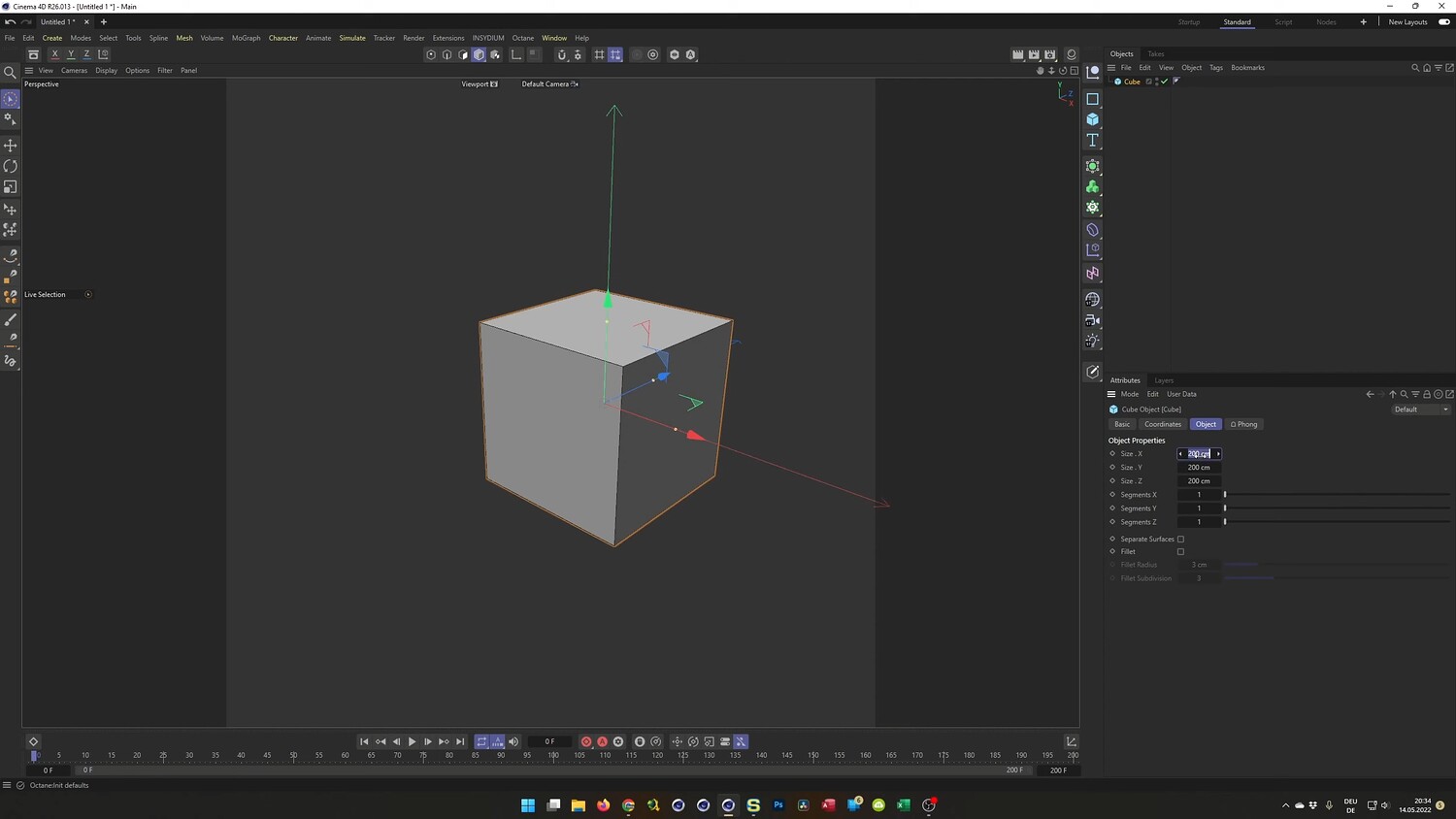The height and width of the screenshot is (819, 1456).
Task: Select the Scale tool in left toolbar
Action: point(11,187)
